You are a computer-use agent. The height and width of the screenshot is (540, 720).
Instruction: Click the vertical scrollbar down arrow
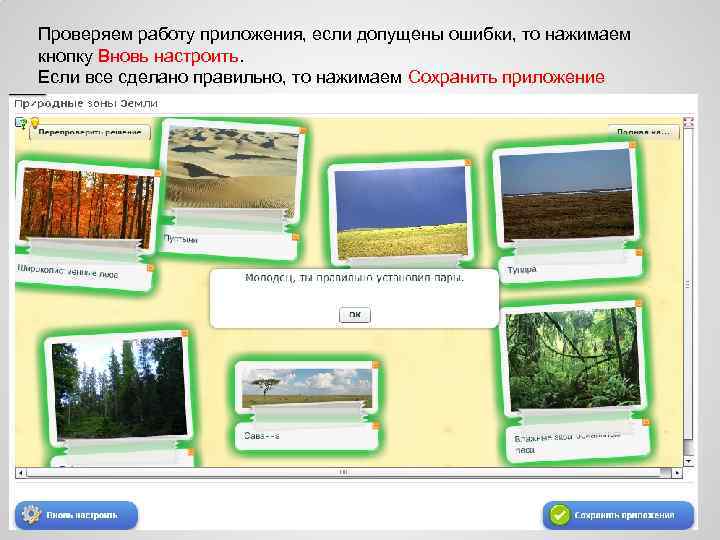point(688,461)
